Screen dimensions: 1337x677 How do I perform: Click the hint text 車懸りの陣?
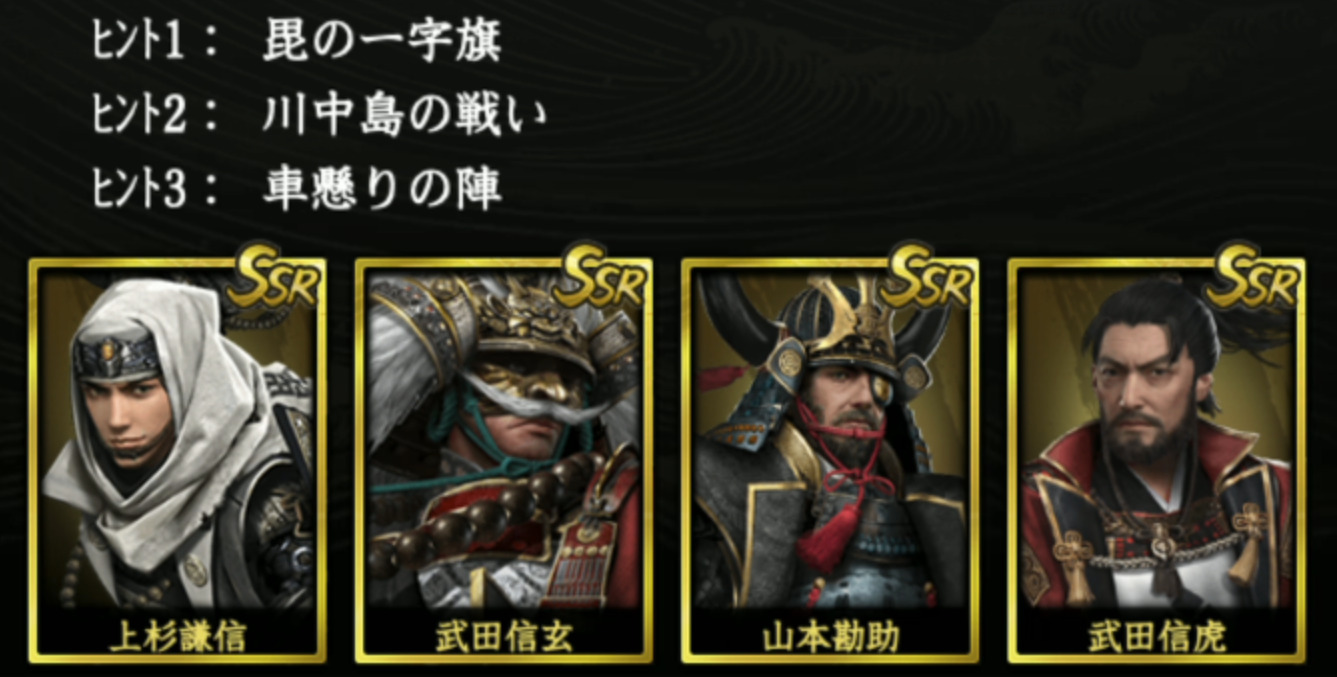pos(383,189)
